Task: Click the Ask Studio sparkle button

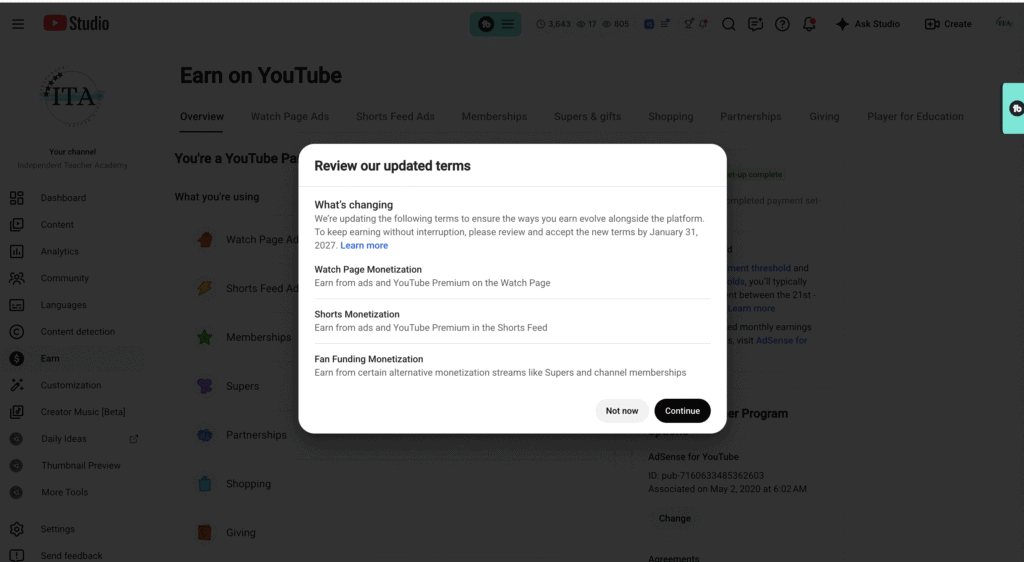Action: point(868,24)
